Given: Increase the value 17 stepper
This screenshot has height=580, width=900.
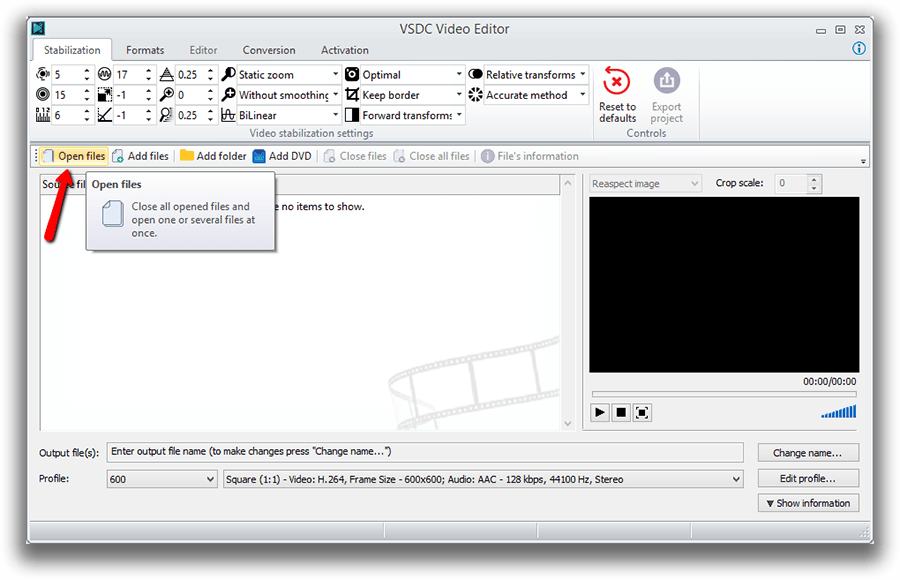Looking at the screenshot, I should [x=149, y=71].
